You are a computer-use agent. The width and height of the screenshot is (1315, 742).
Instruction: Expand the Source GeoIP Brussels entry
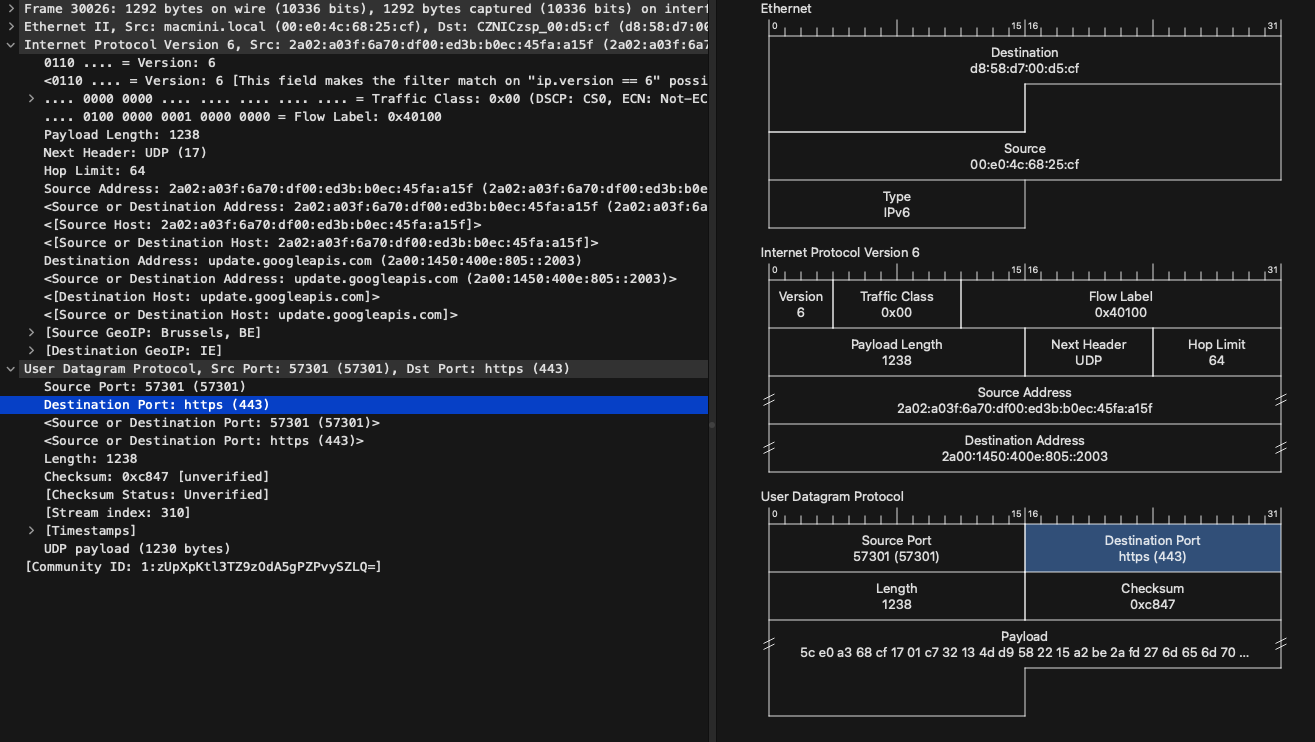pyautogui.click(x=31, y=332)
